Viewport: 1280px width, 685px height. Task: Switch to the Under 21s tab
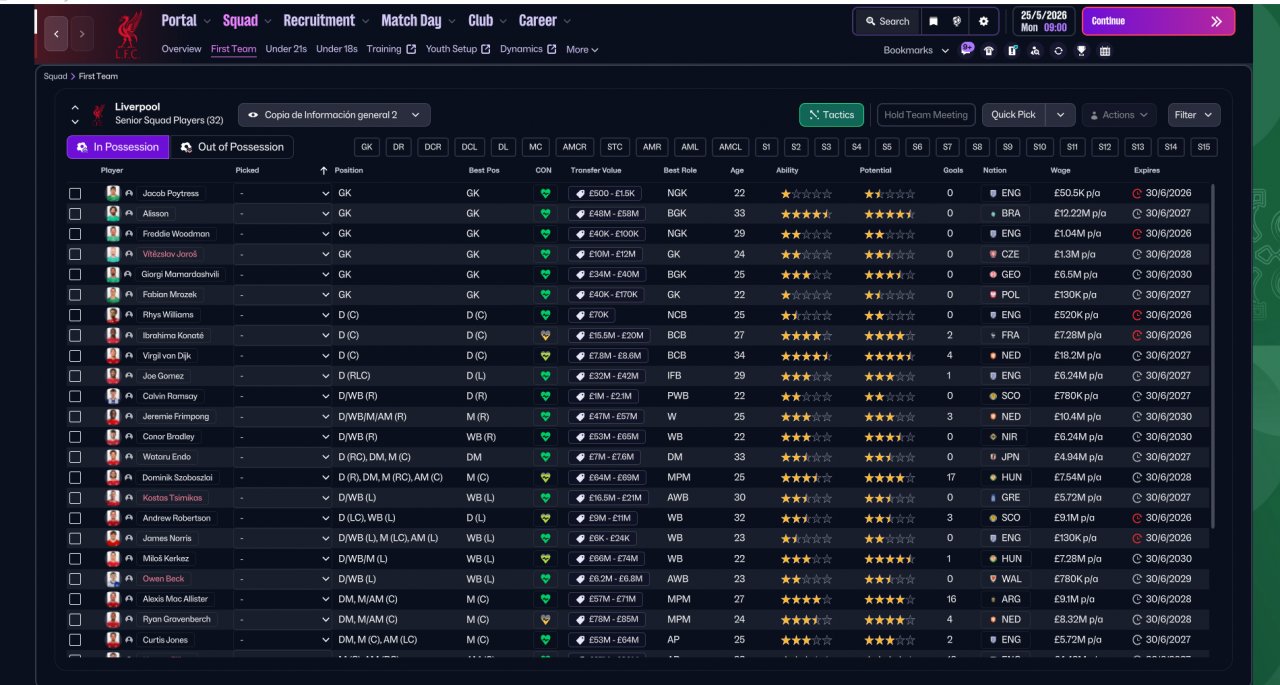286,49
